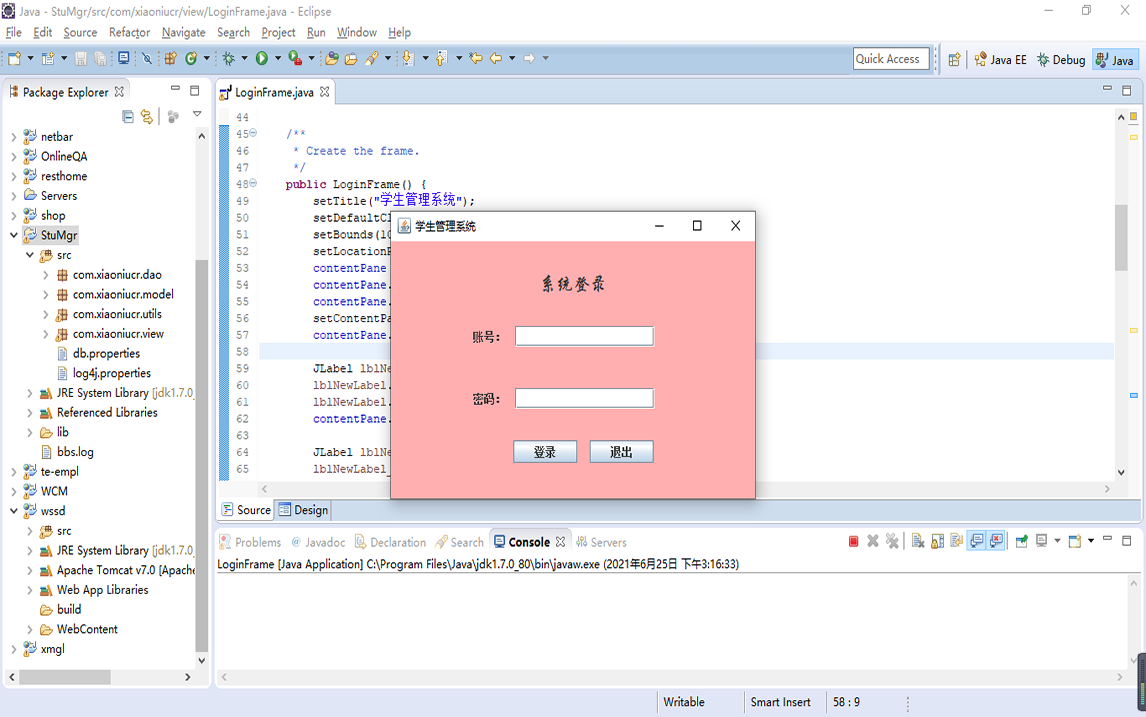Select the Java perspective button

click(x=1115, y=60)
